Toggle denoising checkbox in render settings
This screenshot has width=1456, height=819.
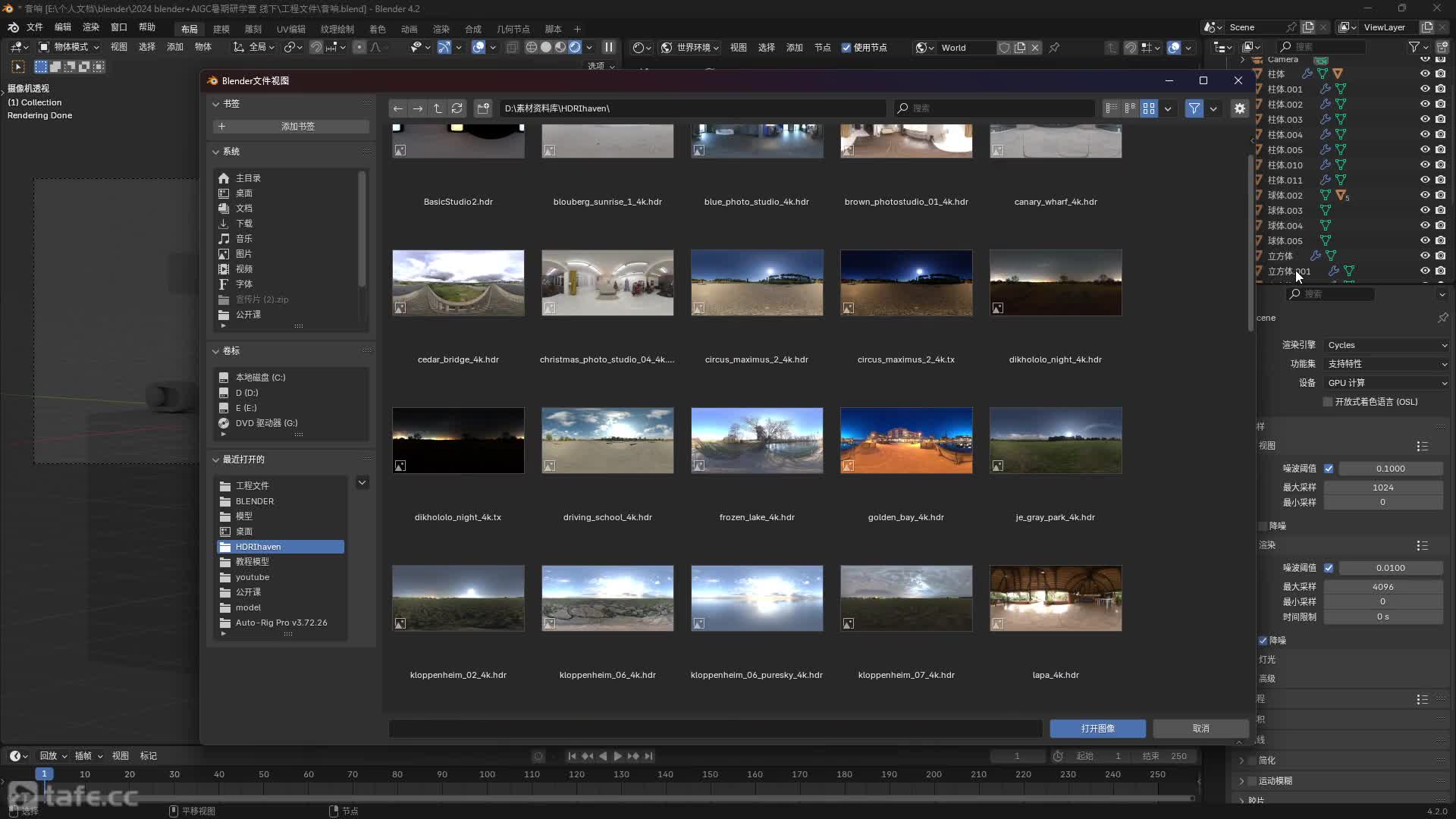coord(1263,640)
